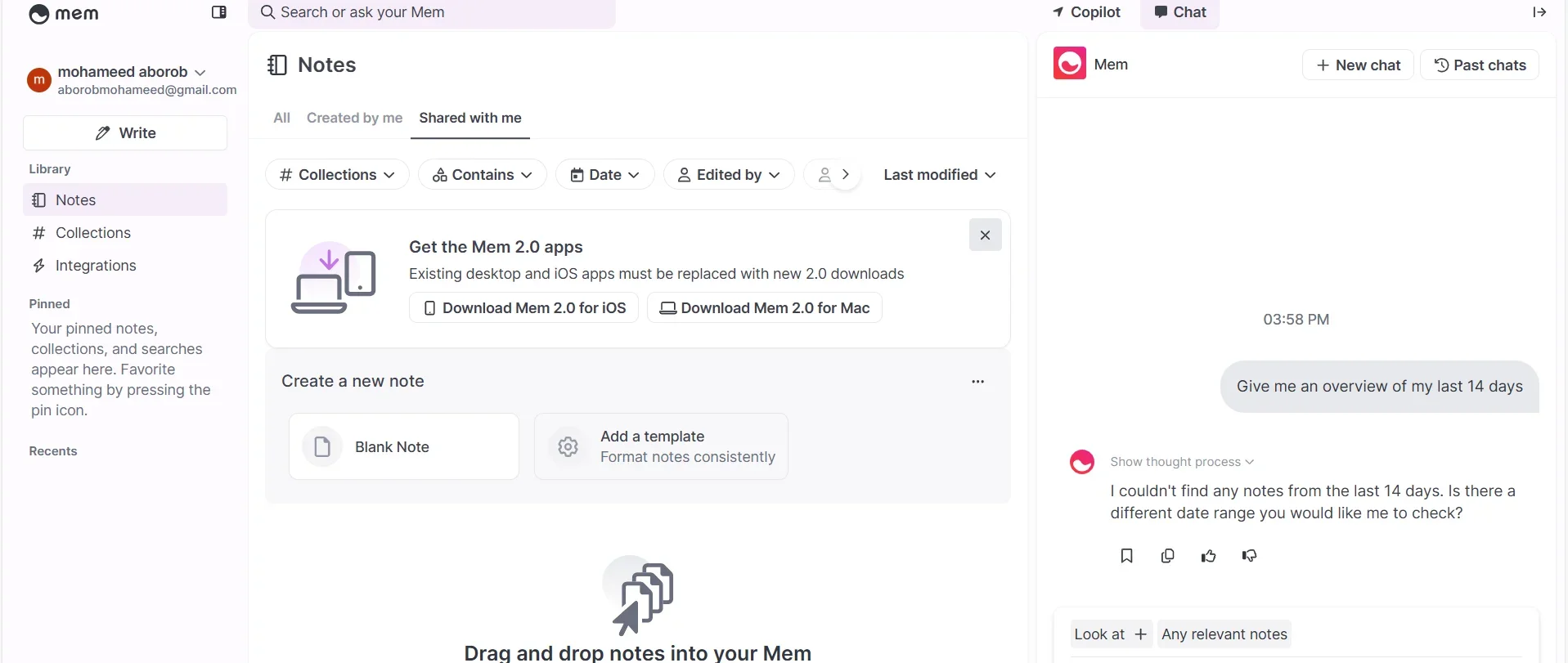Give thumbs down to the response
Screen dimensions: 1568x663
click(1249, 556)
